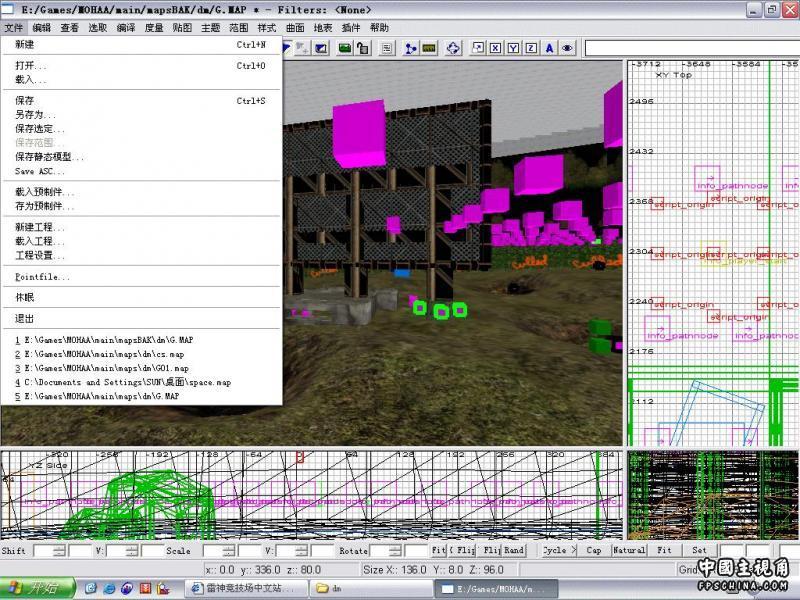Open the 编译 menu
This screenshot has height=600, width=800.
coord(126,28)
